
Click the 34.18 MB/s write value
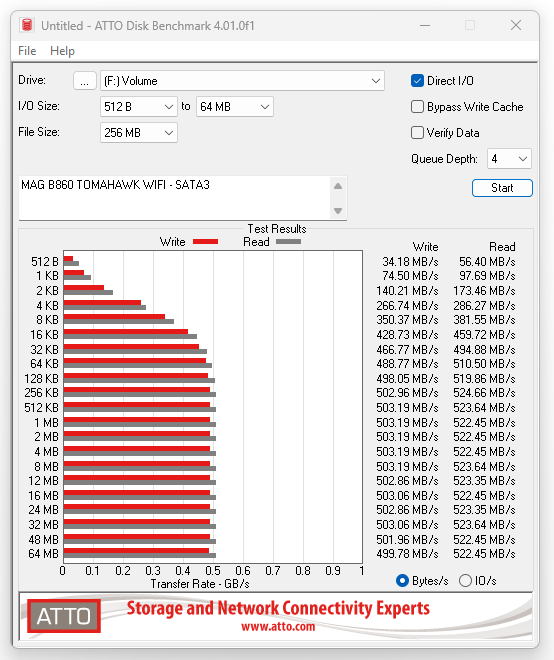pos(410,262)
